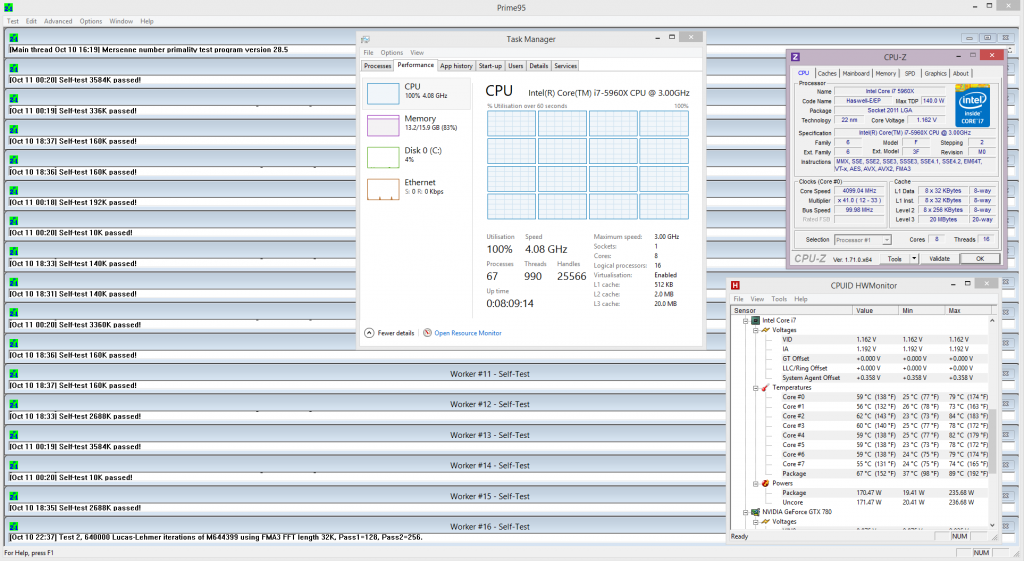The height and width of the screenshot is (561, 1024).
Task: Click worker icon above Self-test 3360K passed row
Action: coord(14,313)
